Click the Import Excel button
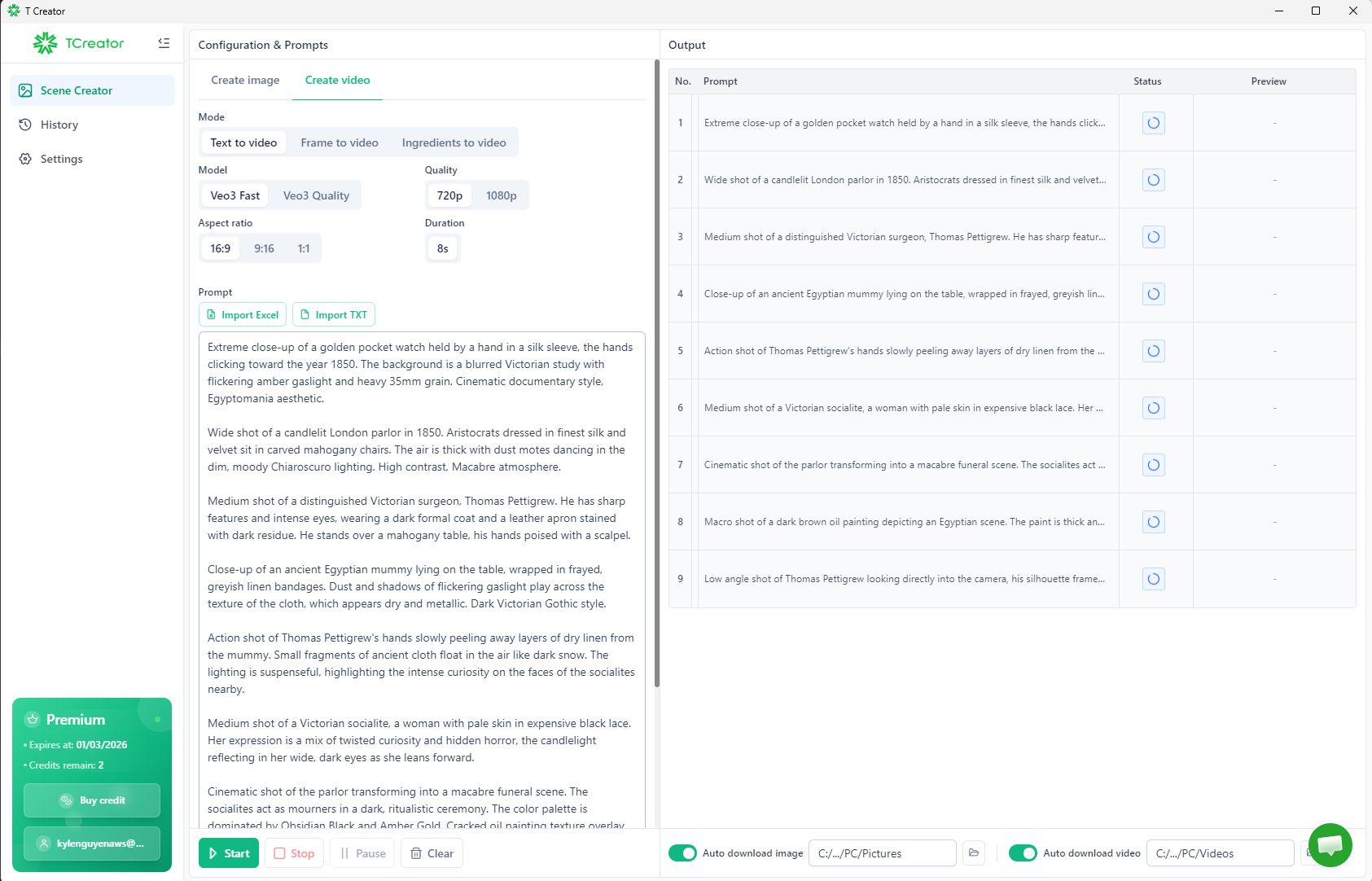This screenshot has width=1372, height=881. click(x=243, y=315)
